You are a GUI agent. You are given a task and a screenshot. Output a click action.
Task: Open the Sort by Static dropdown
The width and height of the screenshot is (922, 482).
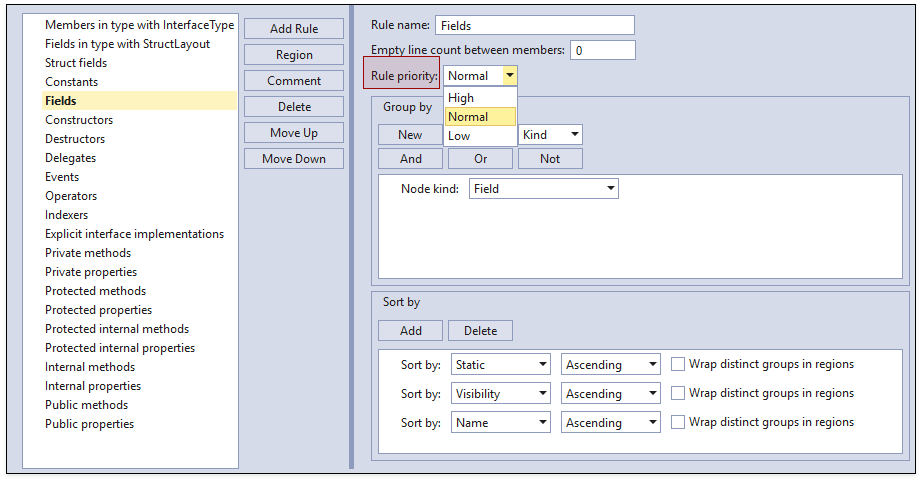tap(542, 366)
